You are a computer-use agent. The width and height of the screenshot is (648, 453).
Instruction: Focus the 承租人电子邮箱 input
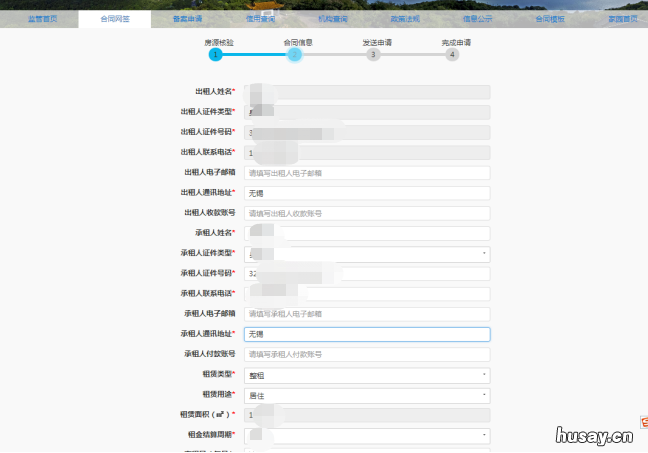click(x=367, y=314)
